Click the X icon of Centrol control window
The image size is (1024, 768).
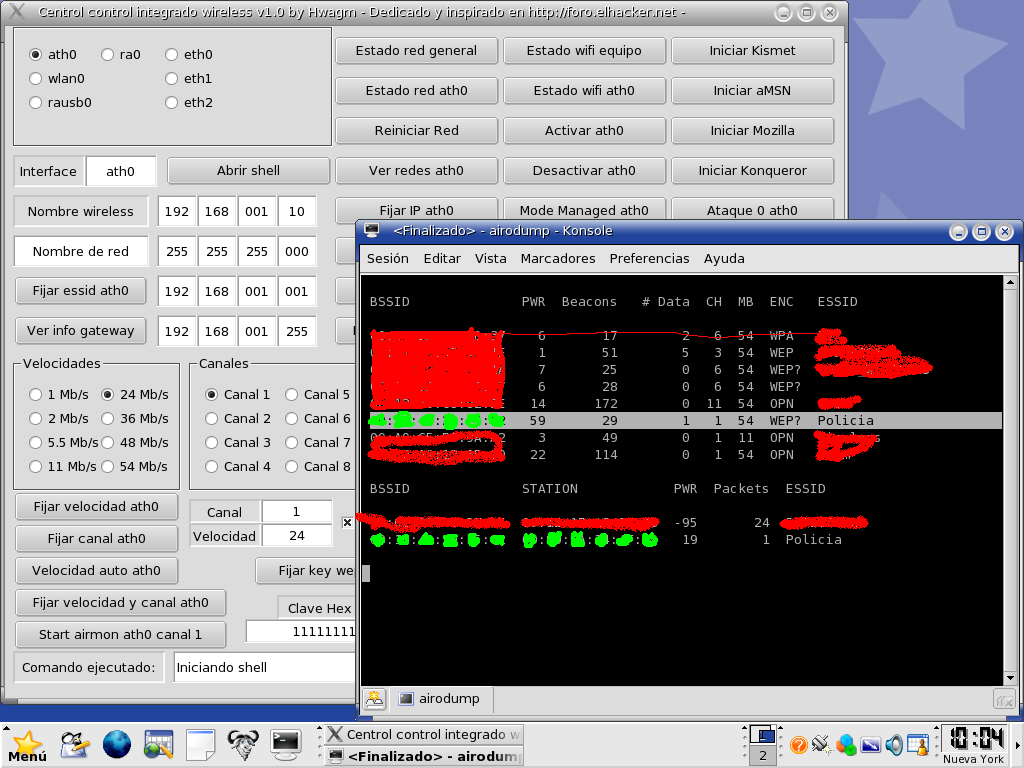[17, 11]
